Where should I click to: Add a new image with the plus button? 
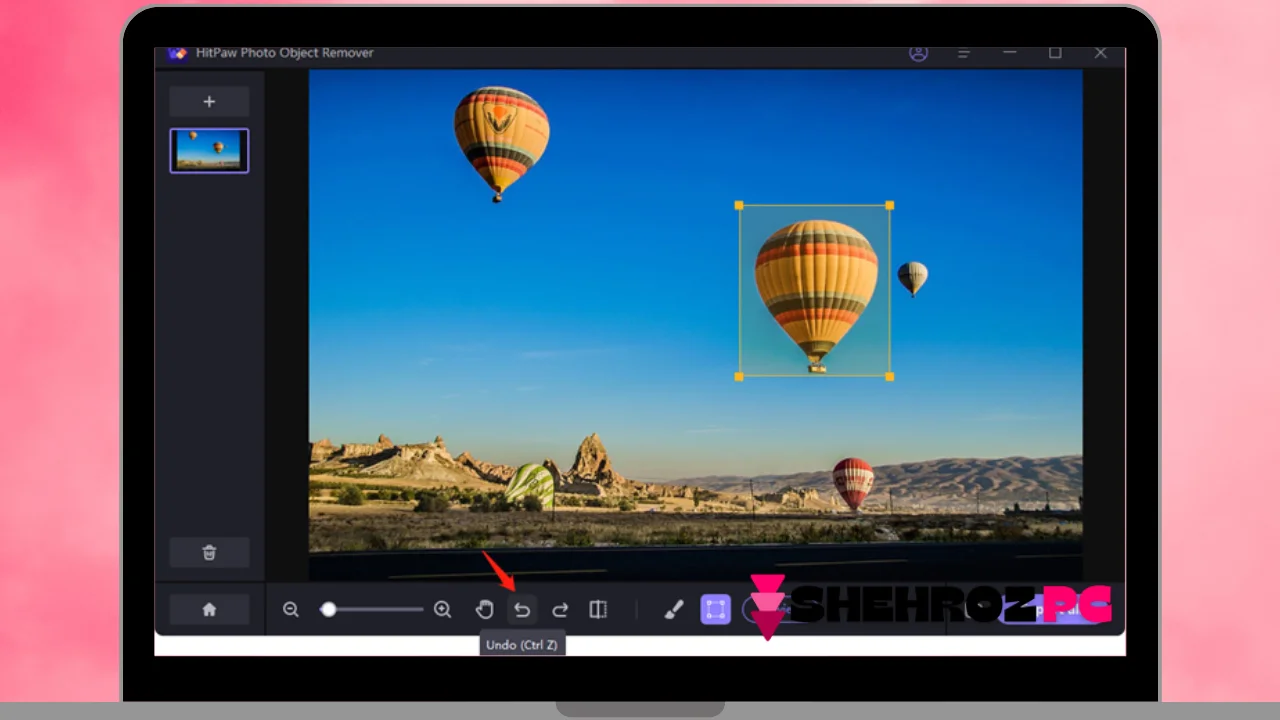[209, 101]
